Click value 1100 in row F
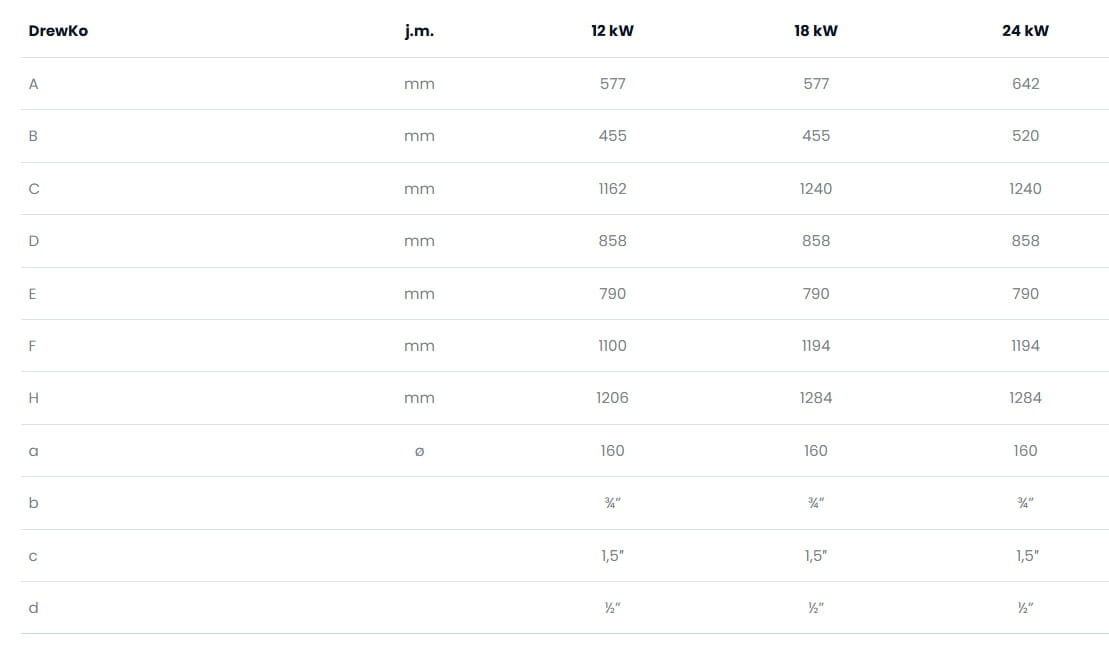This screenshot has width=1109, height=647. pos(612,346)
